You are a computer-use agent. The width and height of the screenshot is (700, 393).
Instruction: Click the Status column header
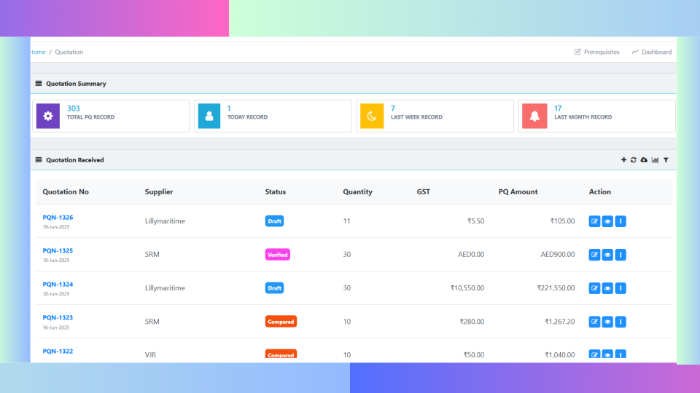[x=275, y=192]
